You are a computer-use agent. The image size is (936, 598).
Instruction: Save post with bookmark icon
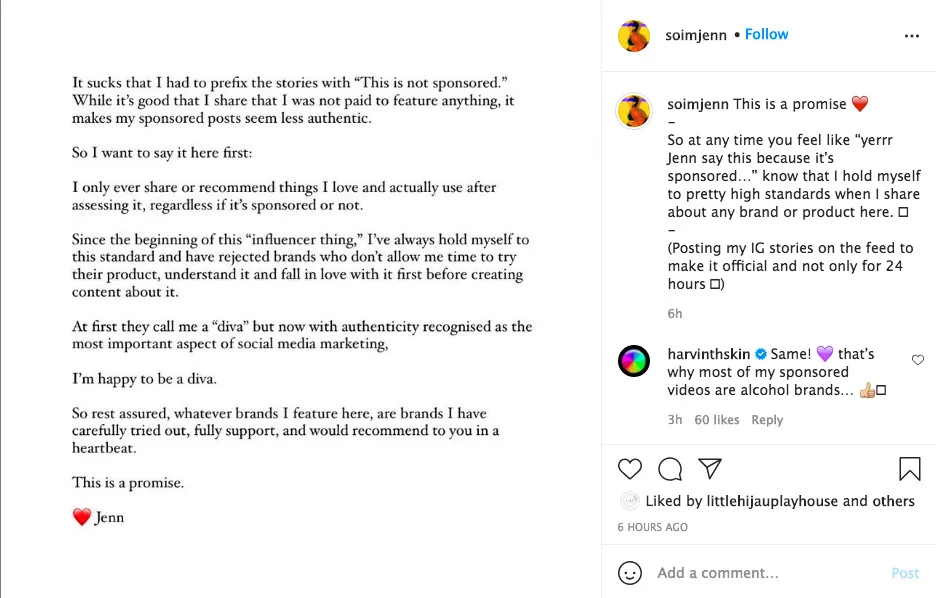point(909,468)
